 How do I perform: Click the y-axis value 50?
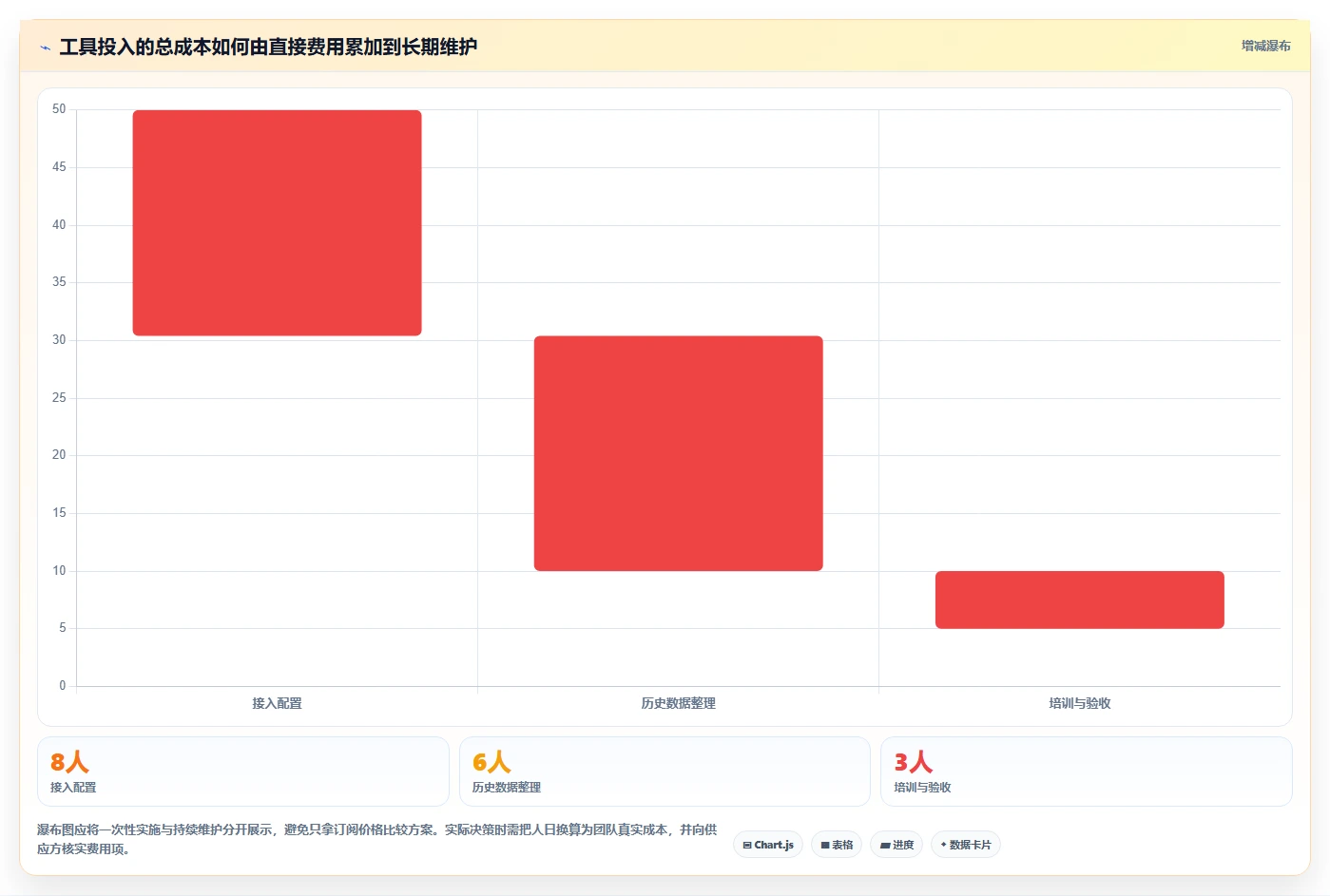[x=59, y=109]
